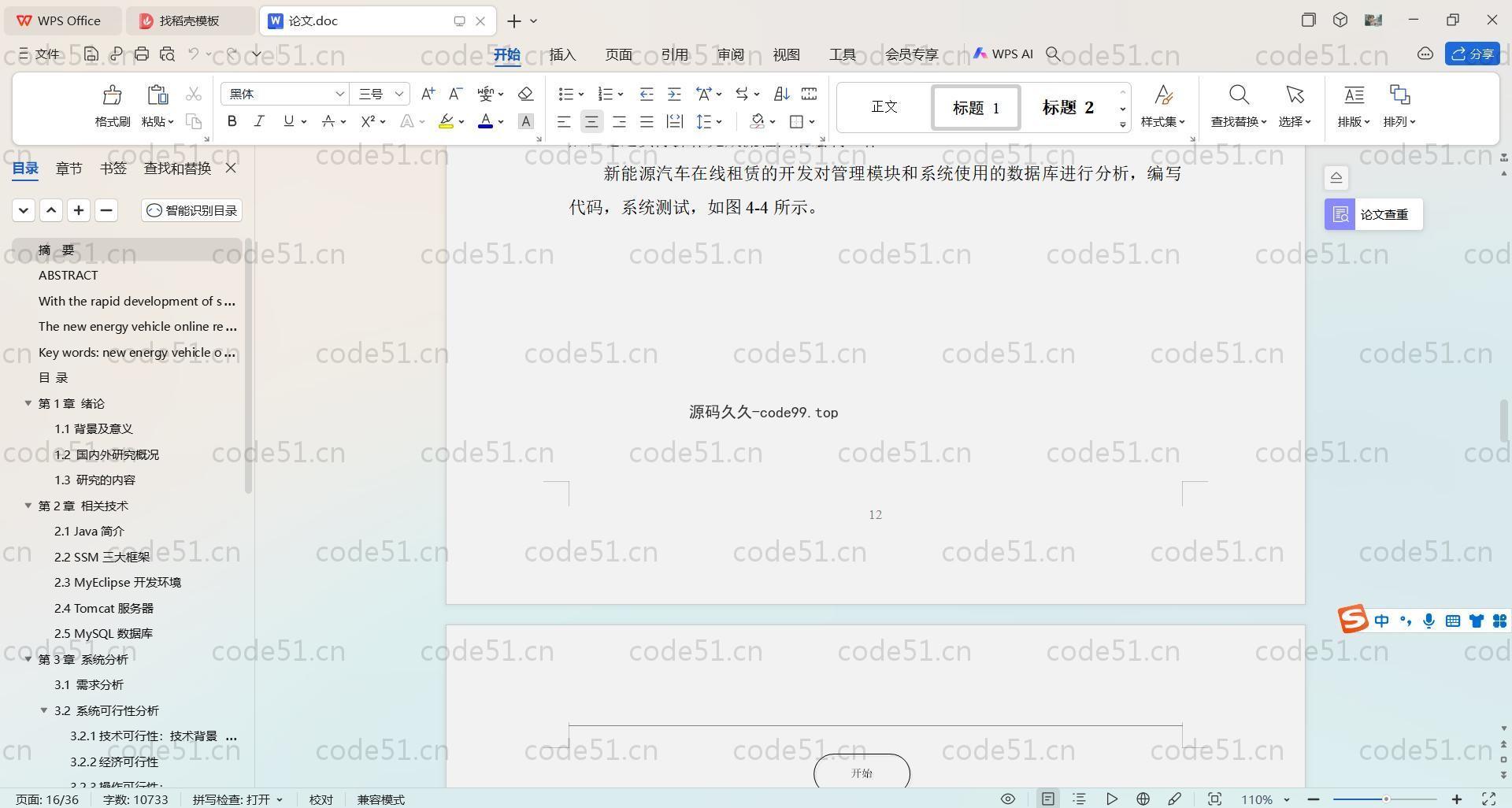The width and height of the screenshot is (1512, 808).
Task: Click the font color A swatch
Action: (486, 121)
